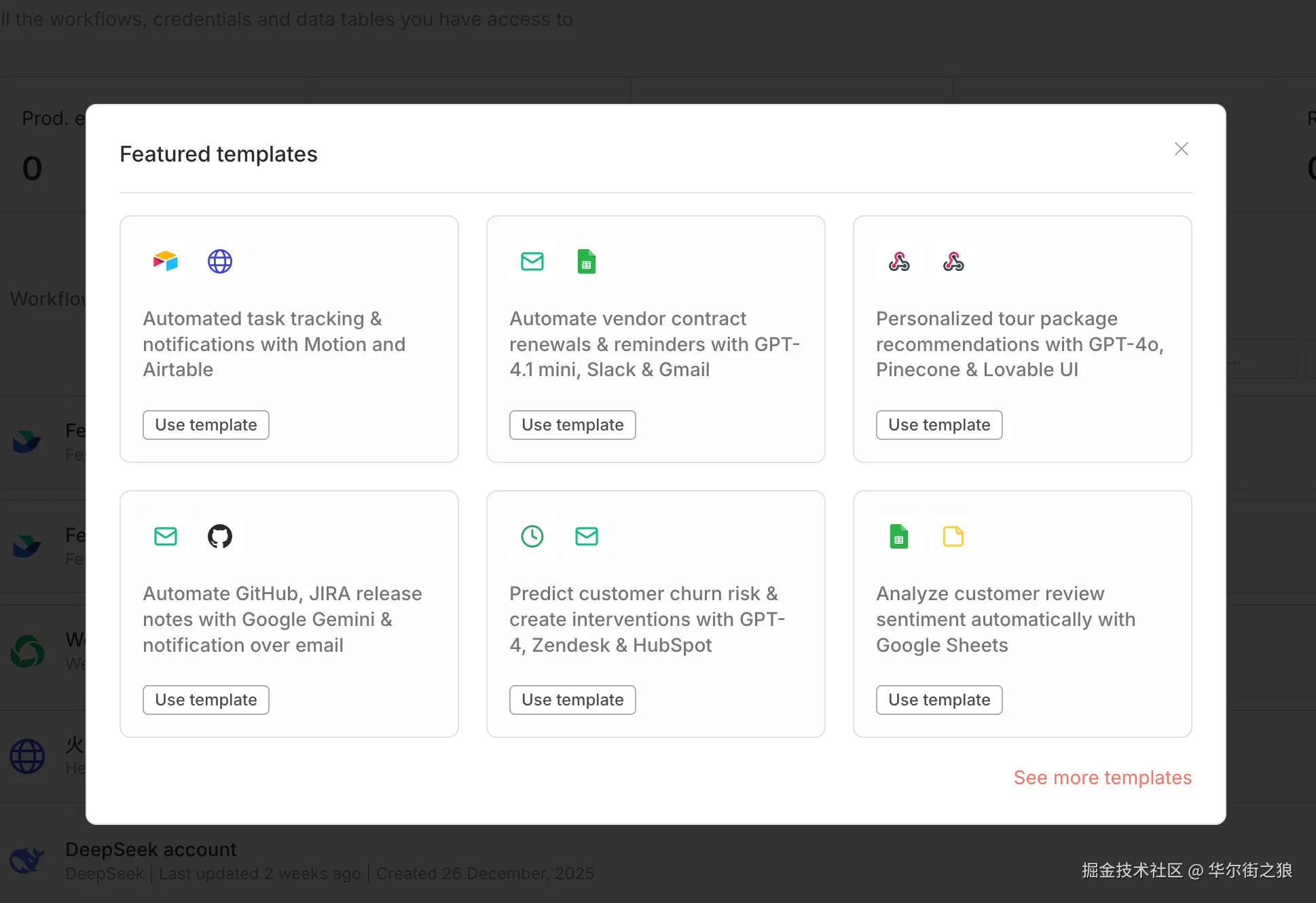Use the personalized tour package template
Image resolution: width=1316 pixels, height=903 pixels.
(x=939, y=425)
